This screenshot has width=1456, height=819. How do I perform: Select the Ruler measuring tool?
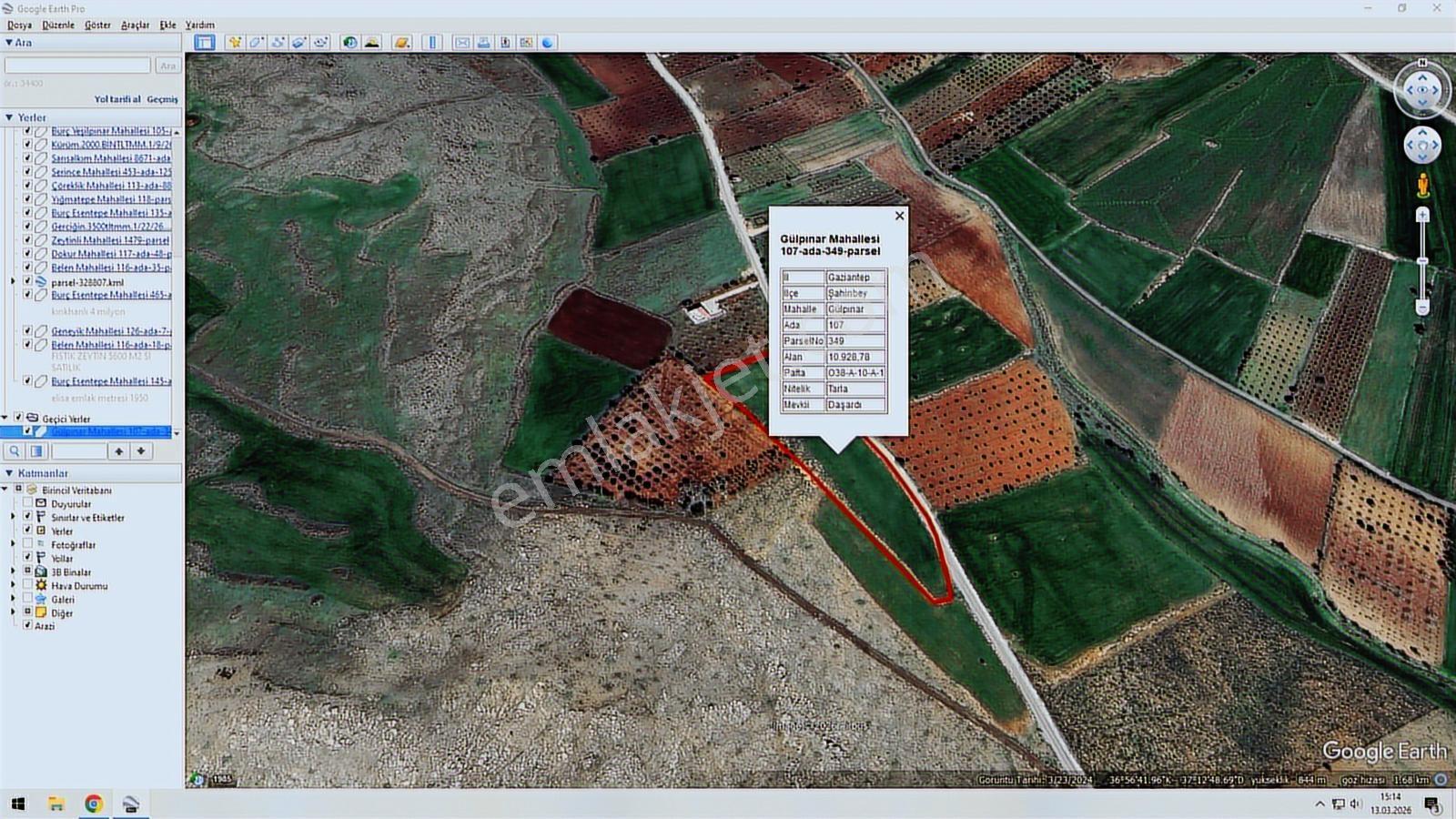pyautogui.click(x=432, y=42)
